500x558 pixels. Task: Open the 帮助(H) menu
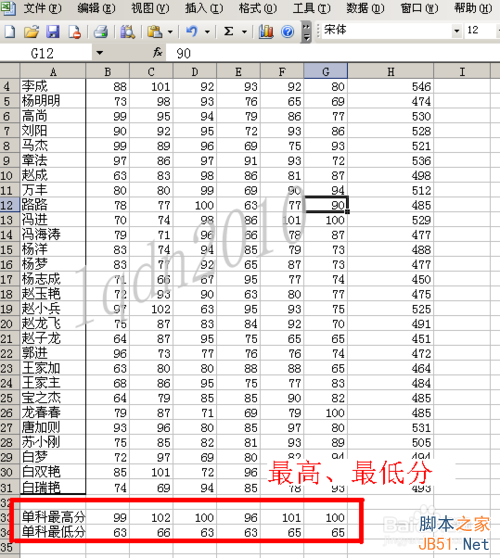coord(473,8)
